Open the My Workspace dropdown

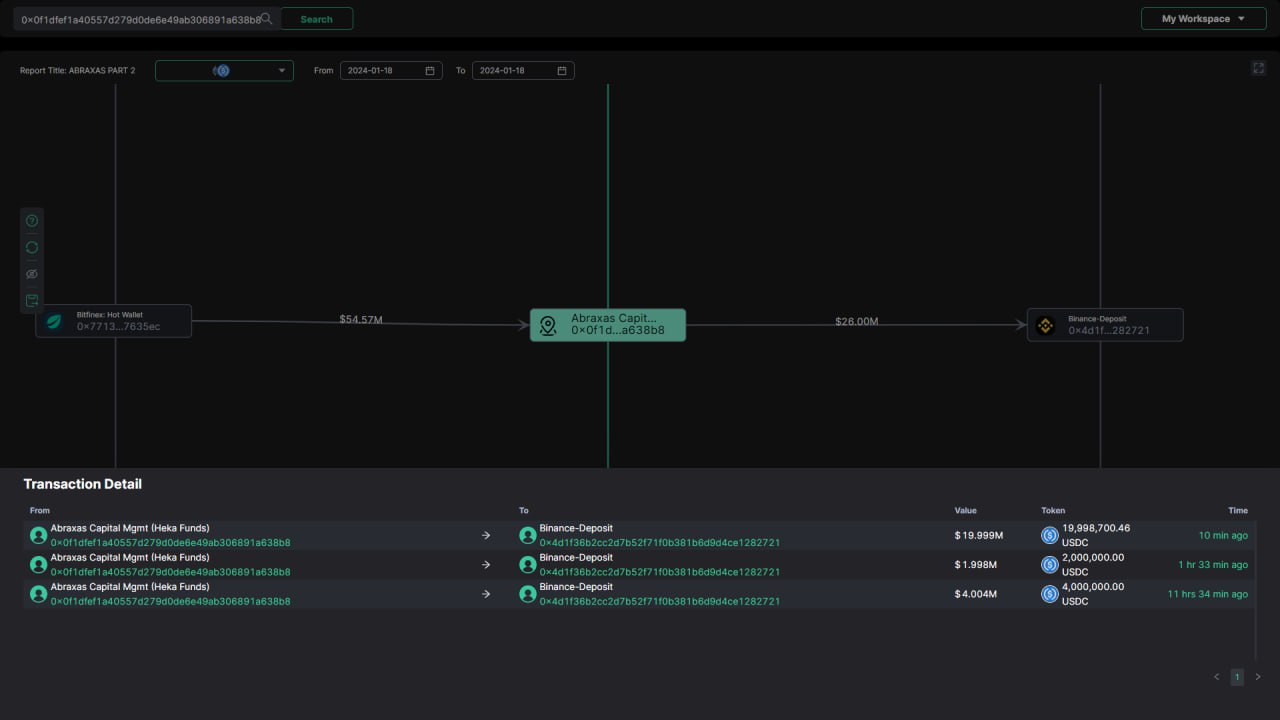pos(1203,19)
